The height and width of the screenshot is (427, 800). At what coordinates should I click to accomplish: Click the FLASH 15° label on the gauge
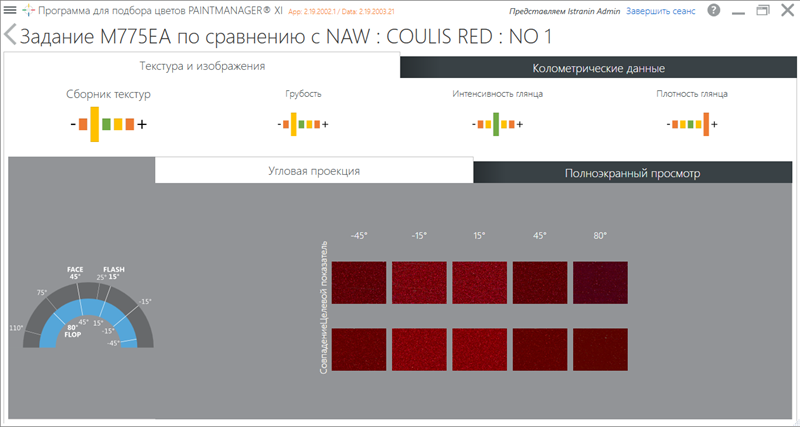pos(114,273)
